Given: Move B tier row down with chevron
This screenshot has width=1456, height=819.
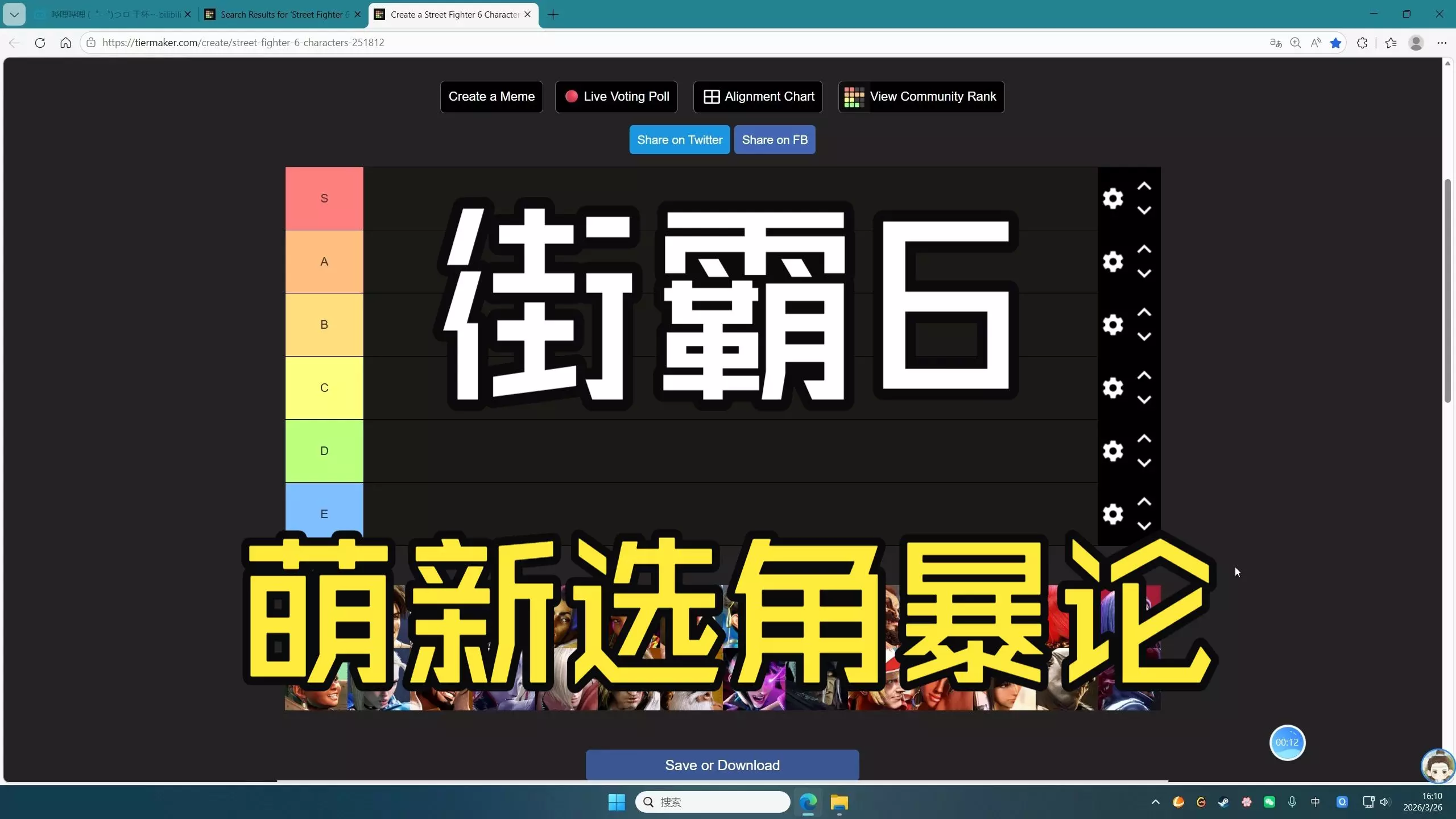Looking at the screenshot, I should tap(1144, 337).
